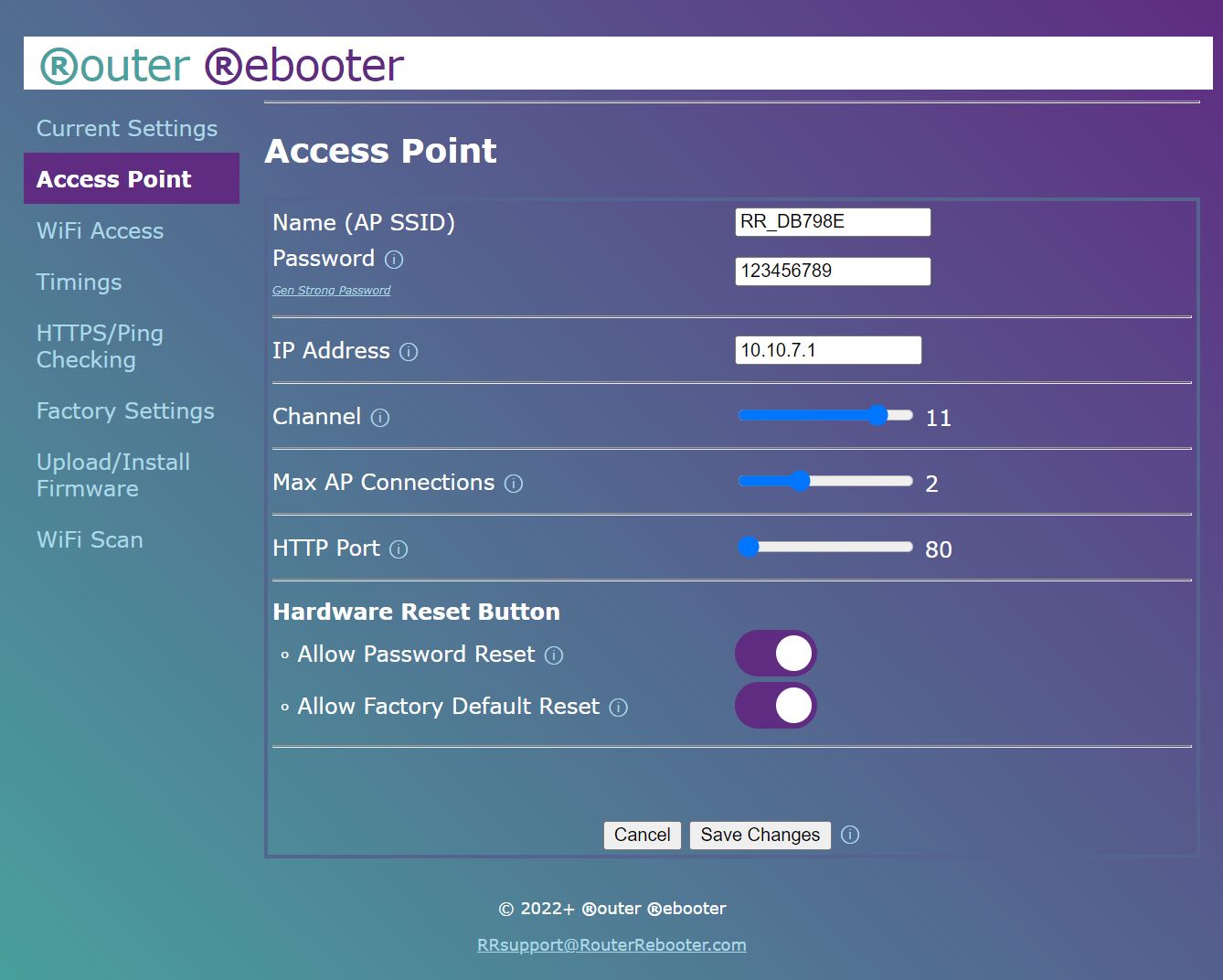
Task: Click the Channel slider handle
Action: click(x=877, y=415)
